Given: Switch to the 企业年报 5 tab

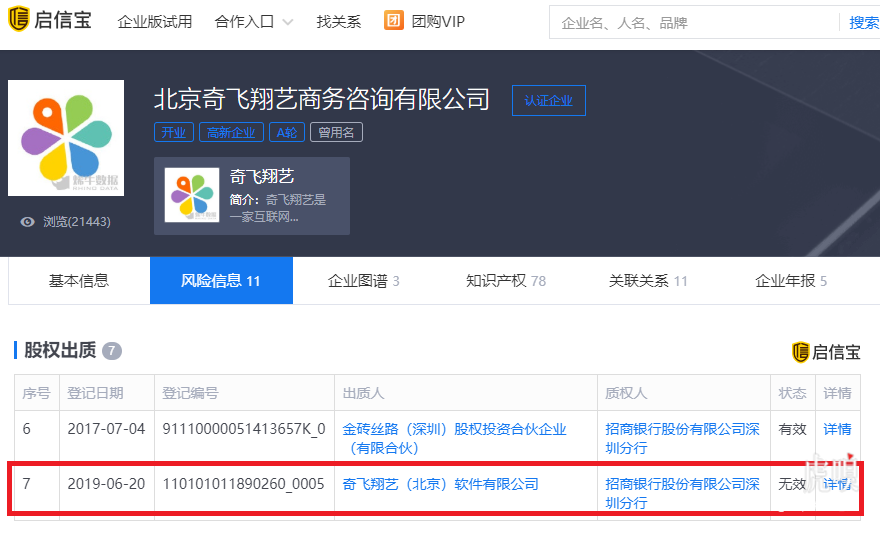Looking at the screenshot, I should pos(791,280).
